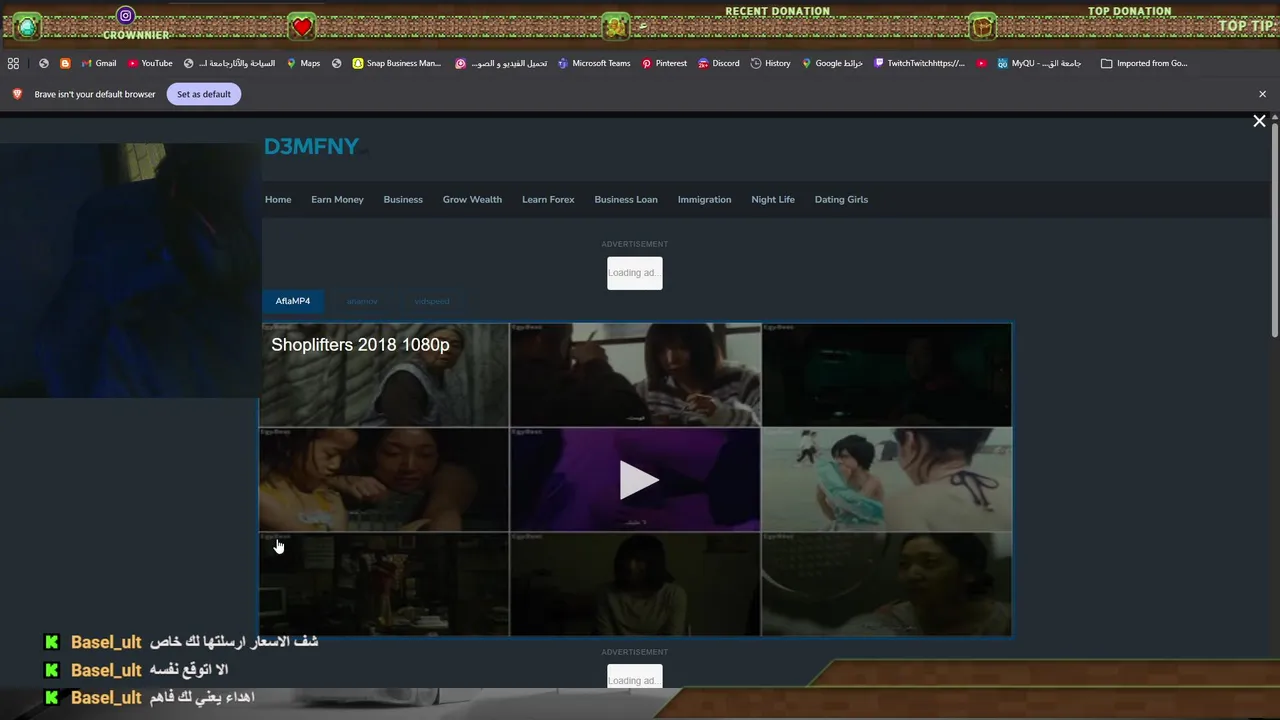Screen dimensions: 1280x720
Task: Select the AflaMP4 server tab
Action: (293, 301)
